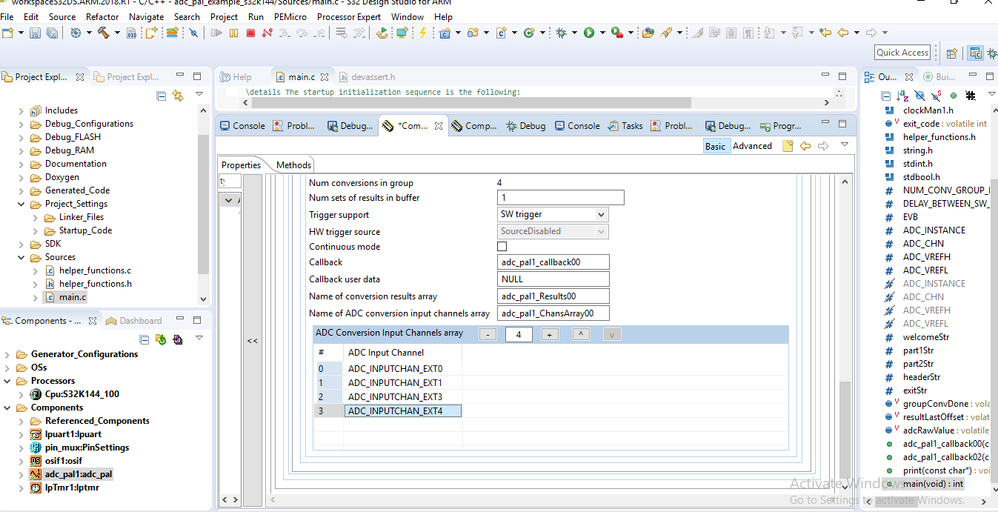Collapse the Processors node
998x512 pixels.
(x=7, y=381)
